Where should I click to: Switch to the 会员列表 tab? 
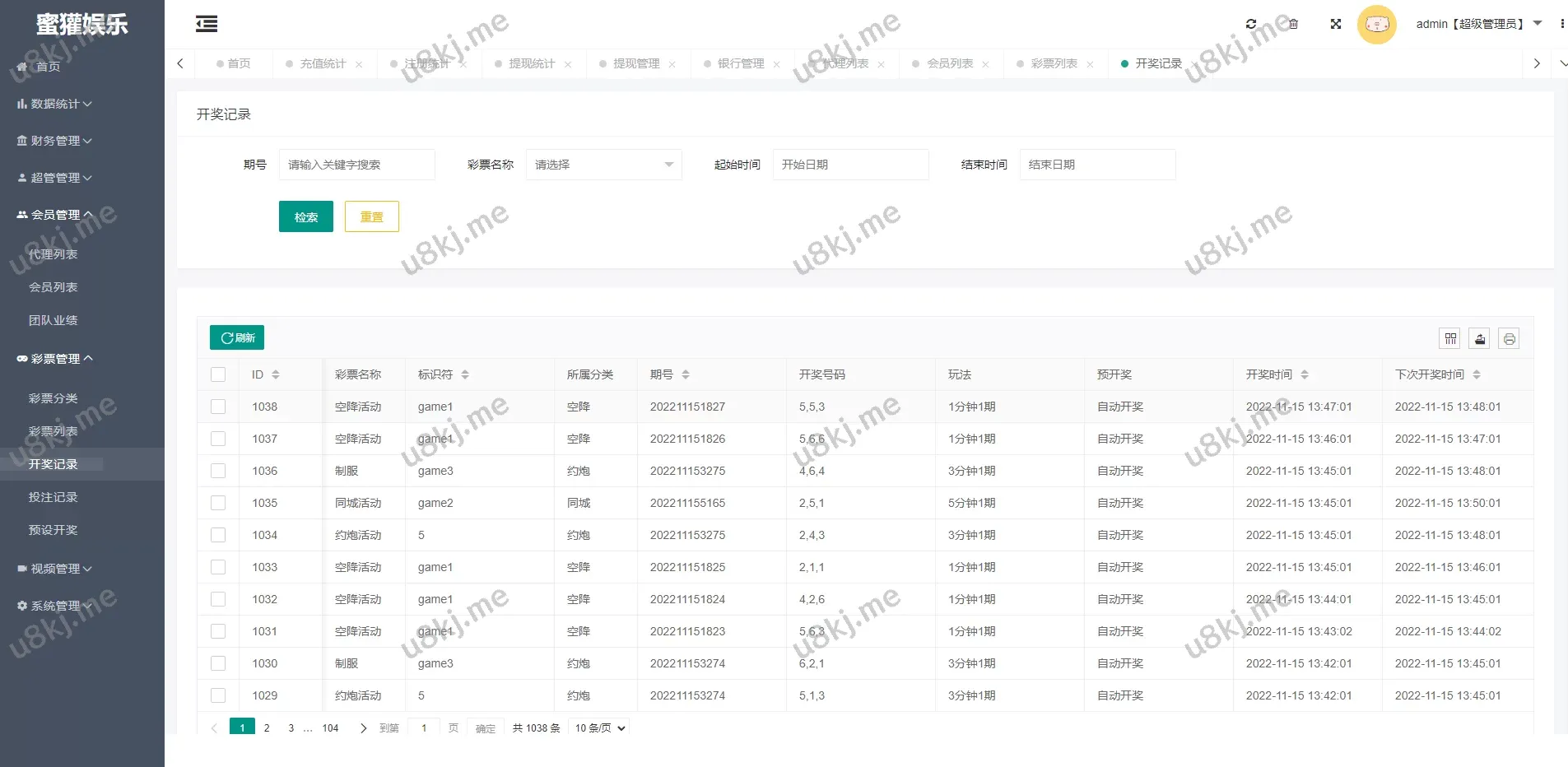(950, 63)
